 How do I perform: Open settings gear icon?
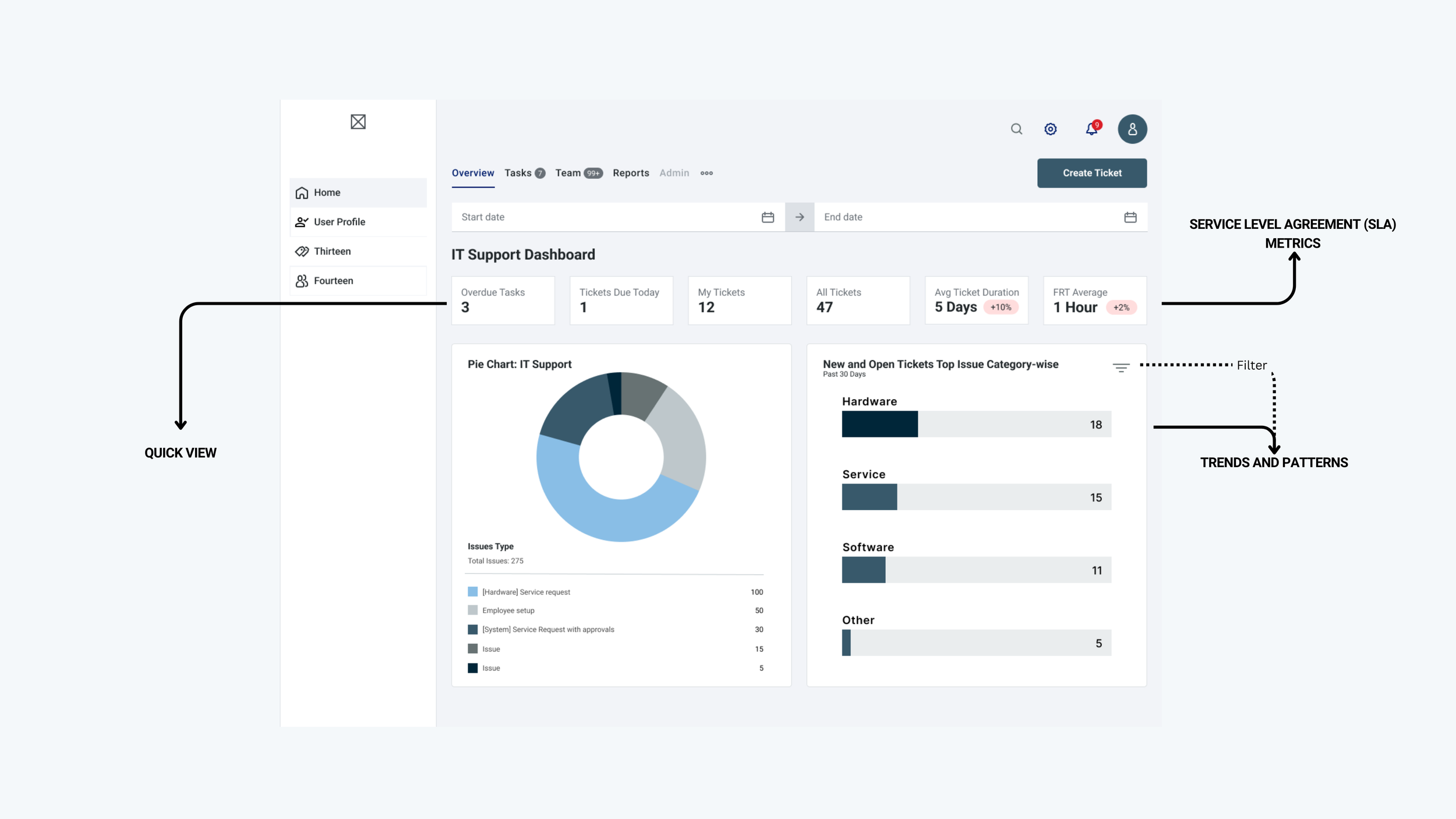click(x=1050, y=129)
